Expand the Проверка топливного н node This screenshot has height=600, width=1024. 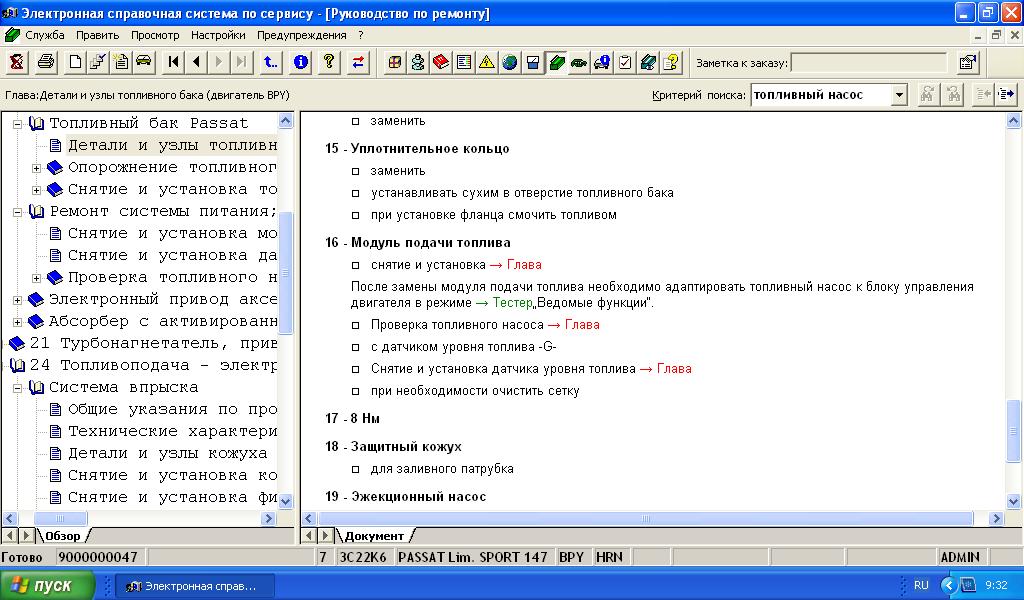37,278
